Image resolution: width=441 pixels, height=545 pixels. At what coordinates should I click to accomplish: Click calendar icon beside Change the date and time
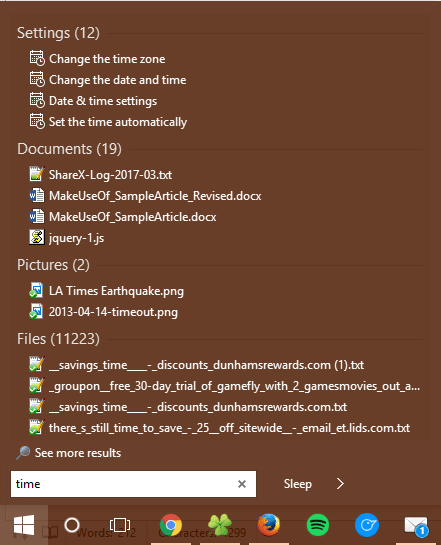coord(37,79)
